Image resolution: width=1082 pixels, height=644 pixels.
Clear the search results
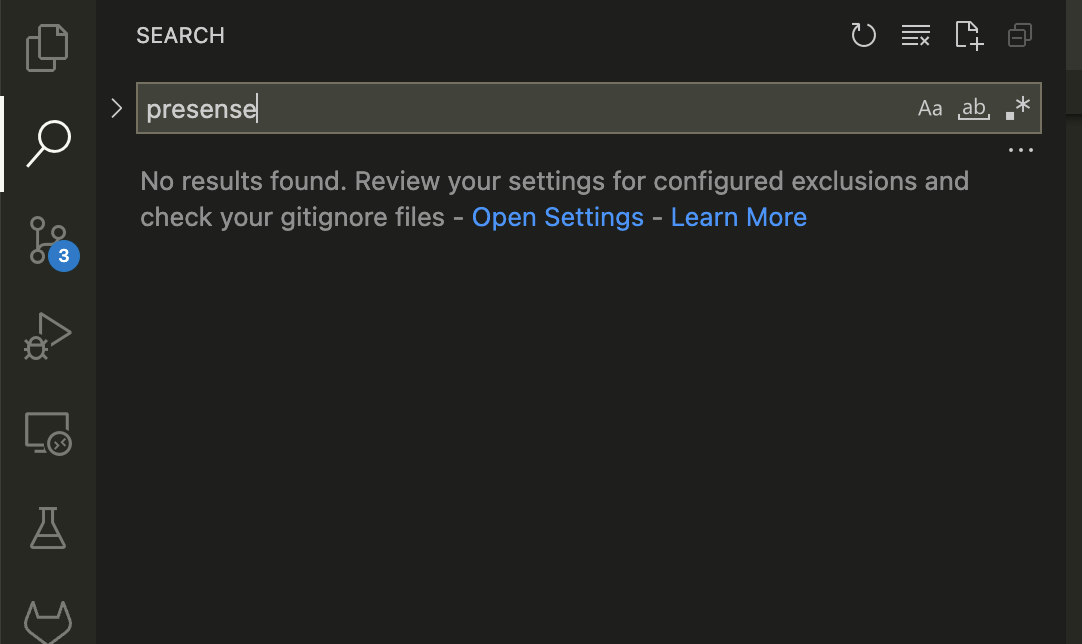pyautogui.click(x=916, y=35)
